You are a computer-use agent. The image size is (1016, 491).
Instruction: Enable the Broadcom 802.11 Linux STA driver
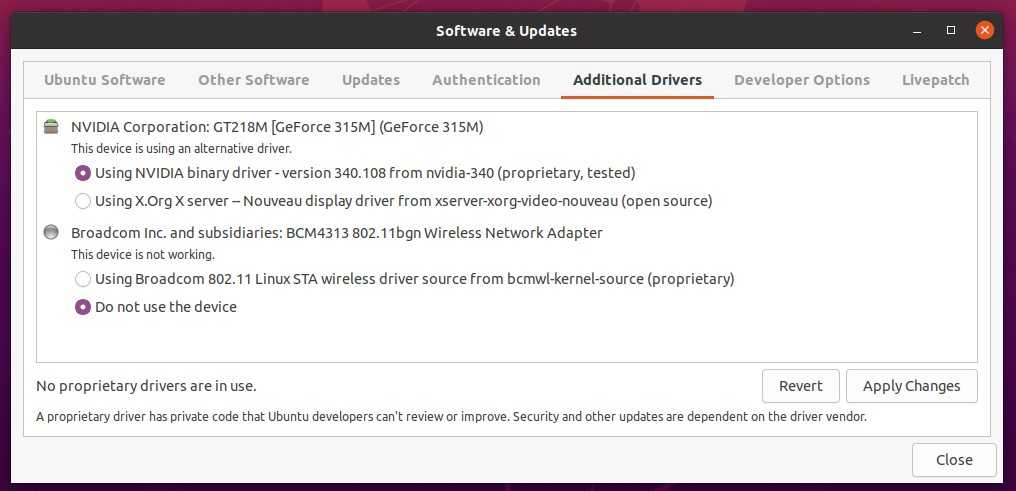tap(84, 279)
